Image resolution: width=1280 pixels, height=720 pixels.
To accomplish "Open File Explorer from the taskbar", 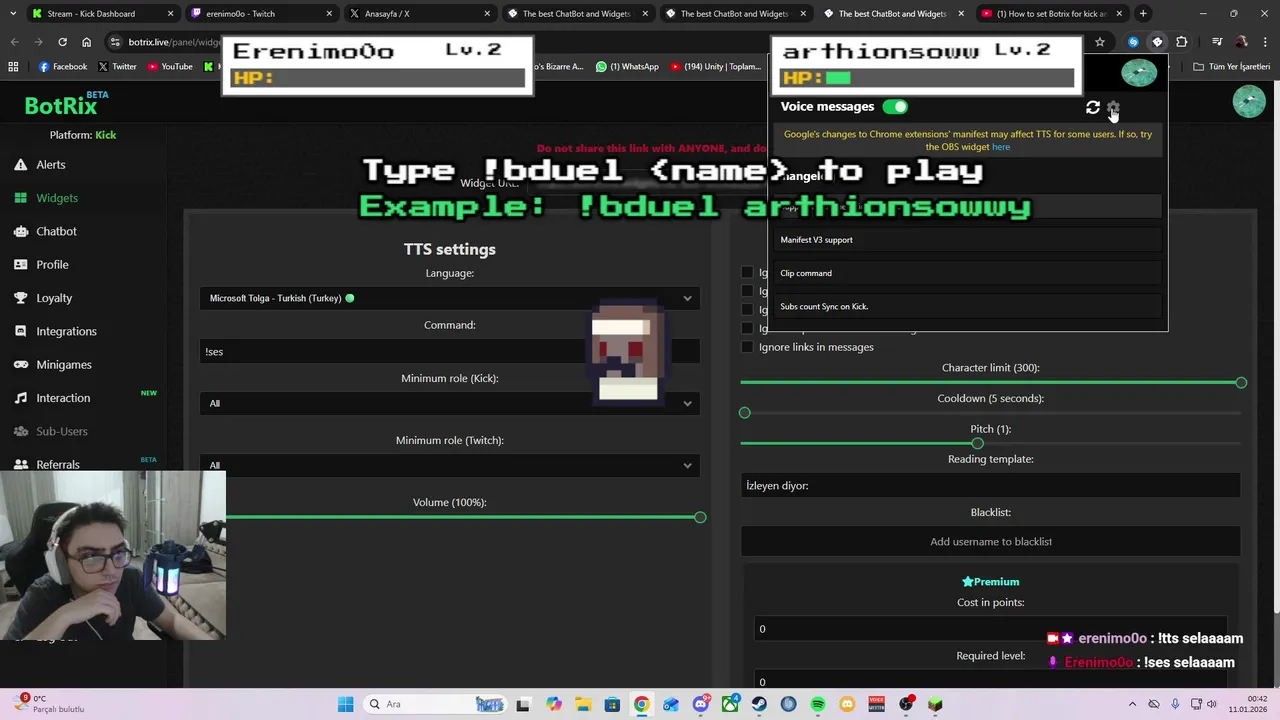I will [583, 704].
